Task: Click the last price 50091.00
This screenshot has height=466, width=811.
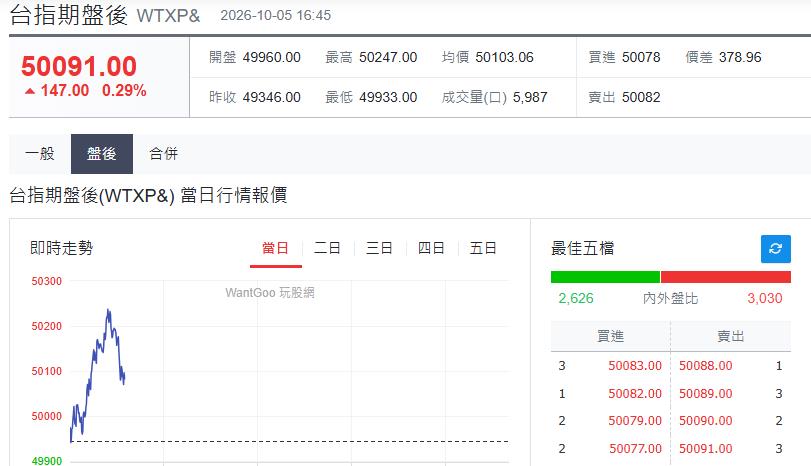Action: 79,66
